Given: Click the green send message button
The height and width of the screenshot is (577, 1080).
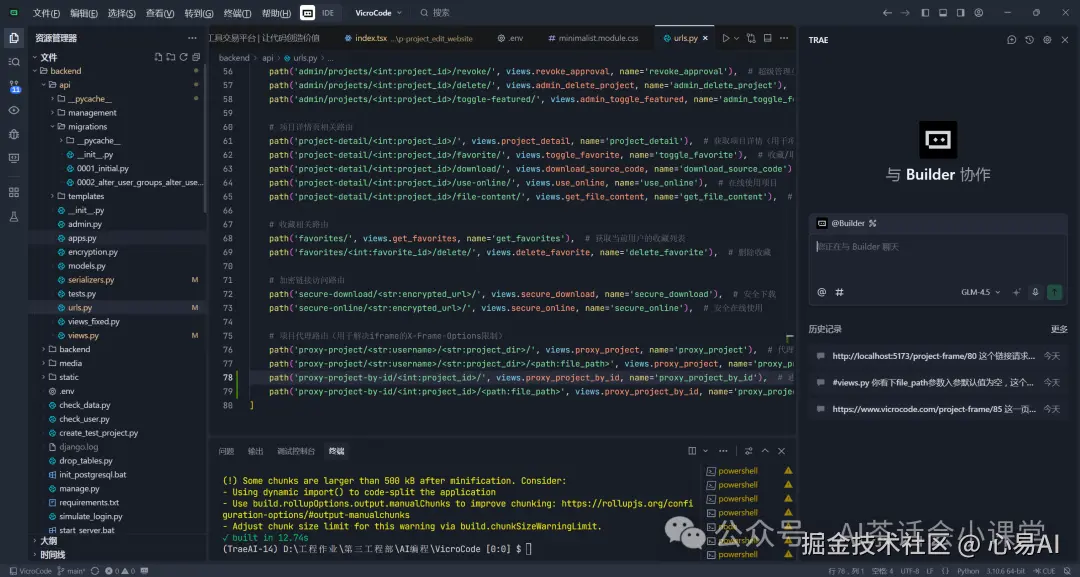Looking at the screenshot, I should tap(1055, 292).
